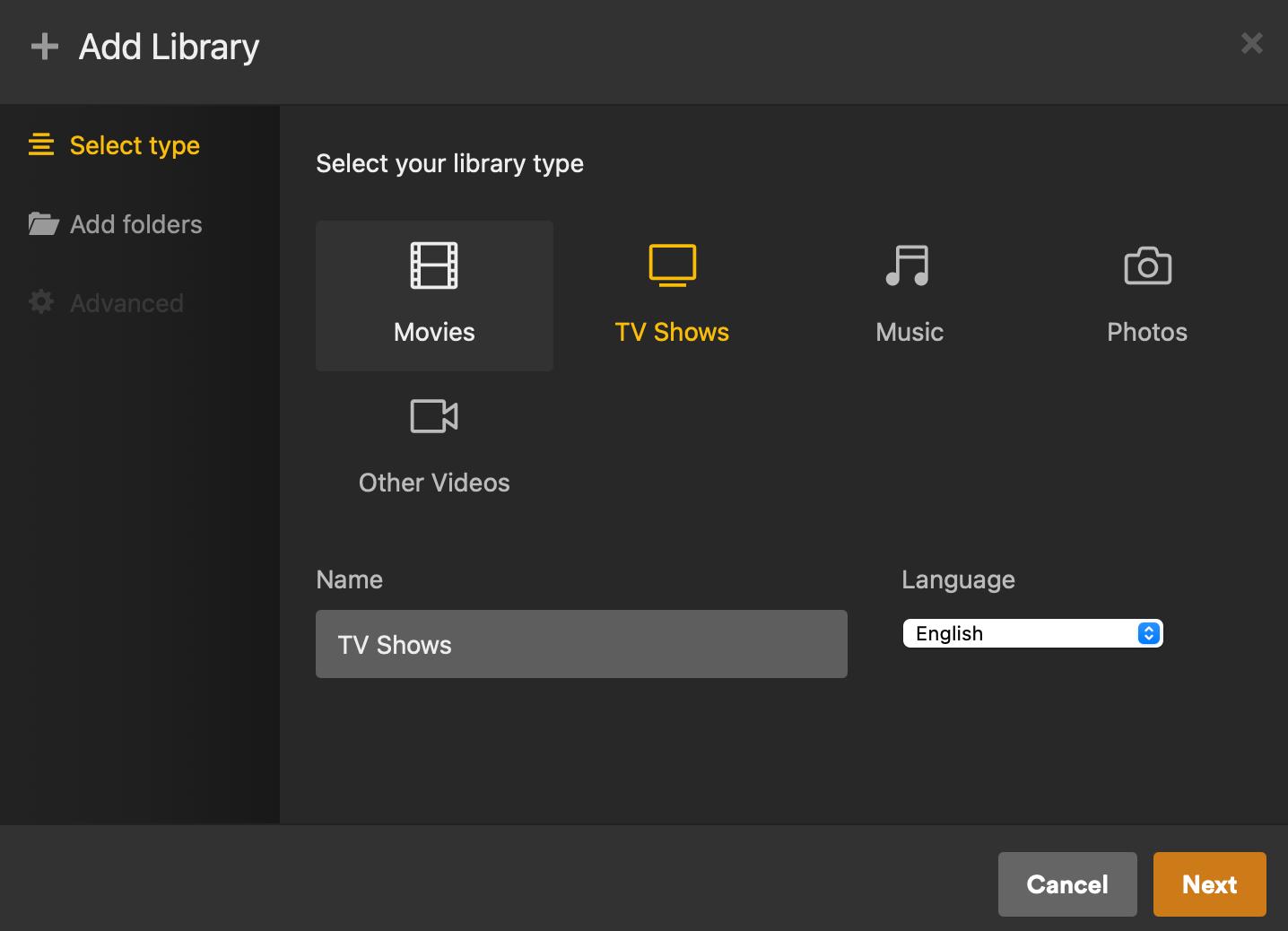Click the Select your library type heading

[x=449, y=163]
